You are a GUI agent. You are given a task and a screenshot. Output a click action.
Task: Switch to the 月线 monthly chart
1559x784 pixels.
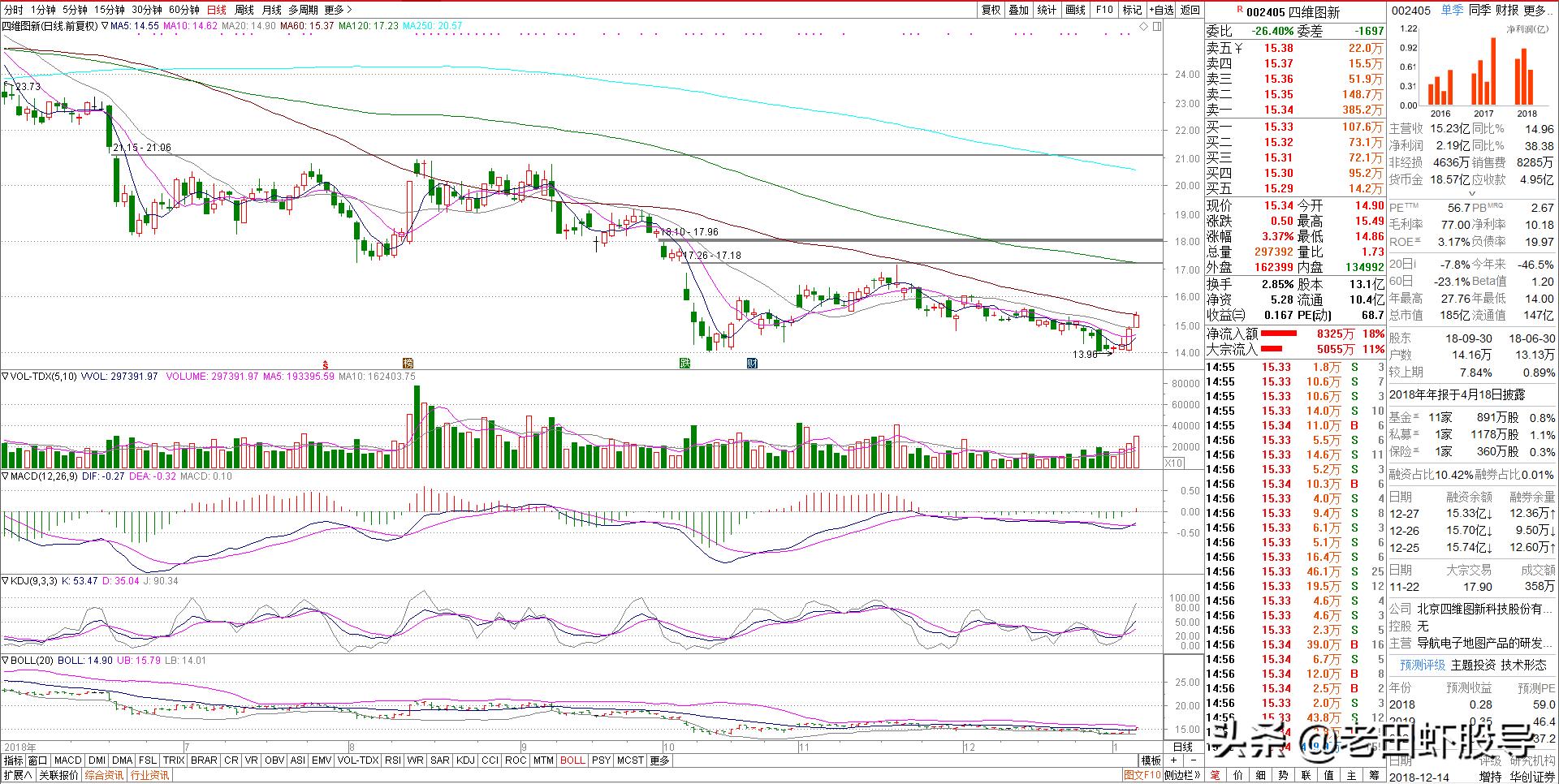[x=271, y=10]
